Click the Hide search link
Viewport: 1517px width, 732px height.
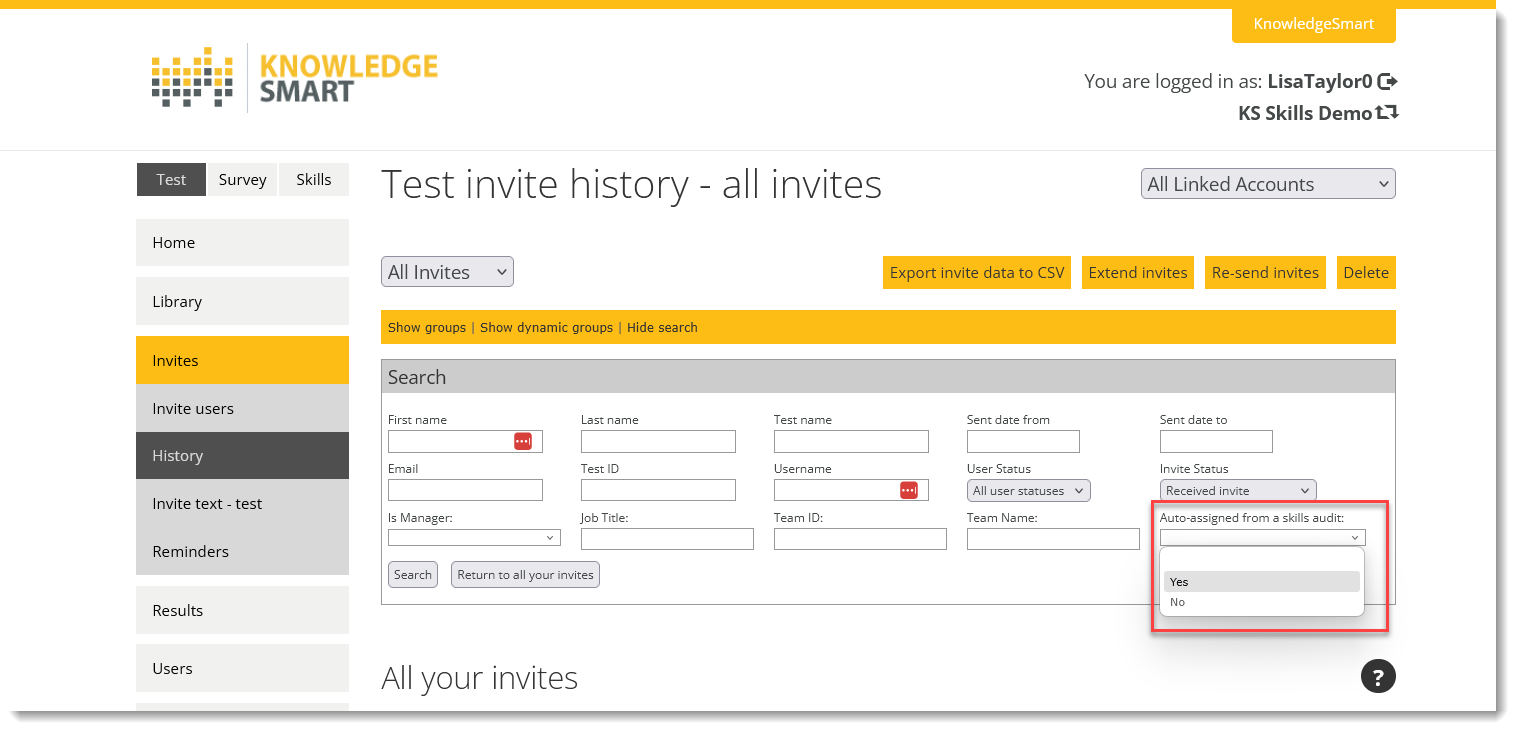point(662,328)
